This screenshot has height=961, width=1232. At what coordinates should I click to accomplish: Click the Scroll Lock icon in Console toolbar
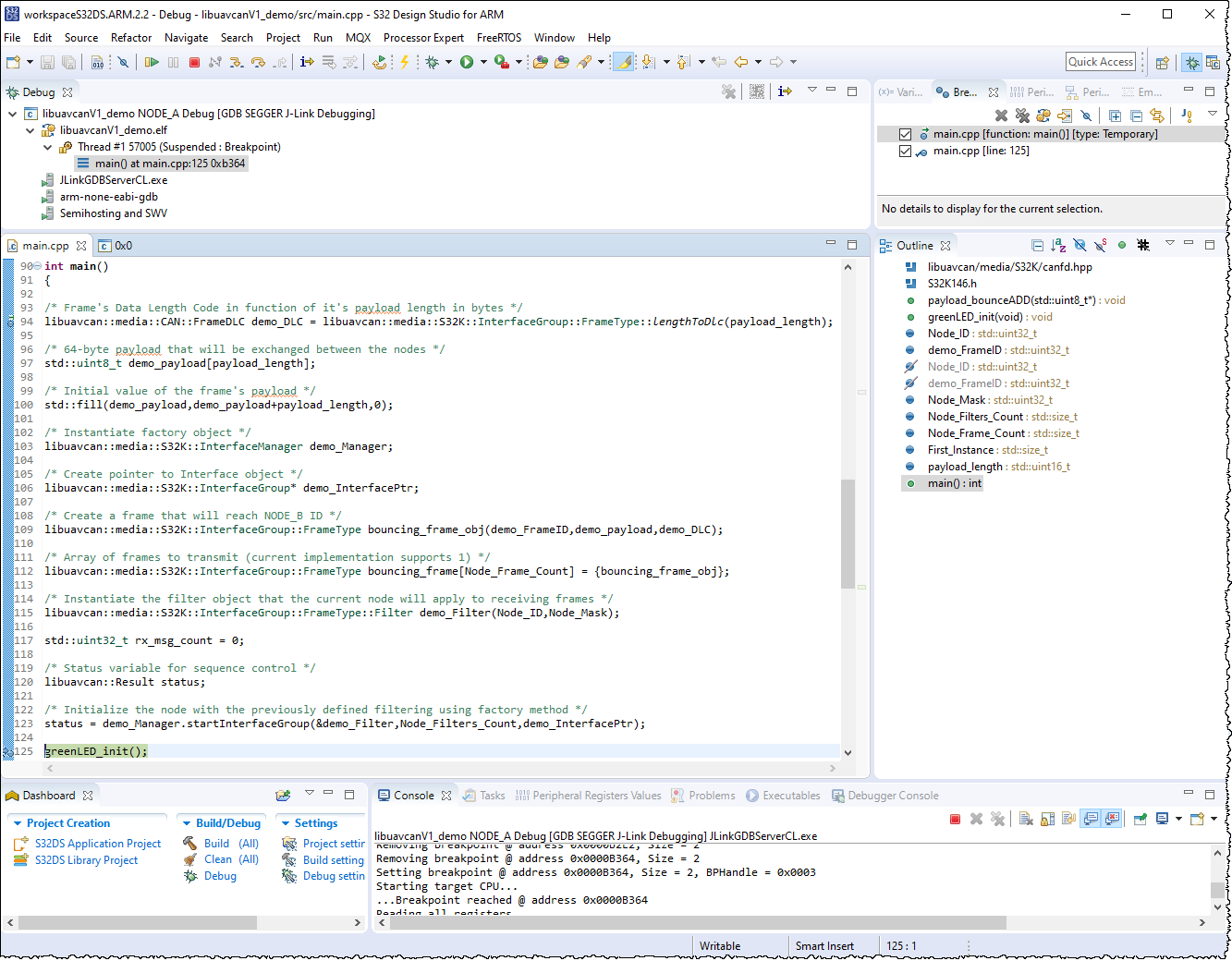[1047, 818]
